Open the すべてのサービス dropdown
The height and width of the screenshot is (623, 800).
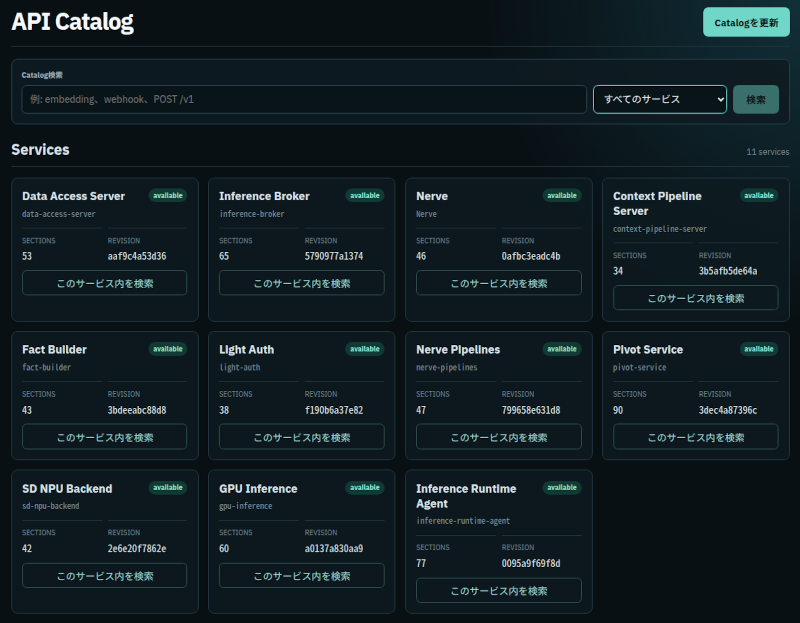[x=660, y=99]
